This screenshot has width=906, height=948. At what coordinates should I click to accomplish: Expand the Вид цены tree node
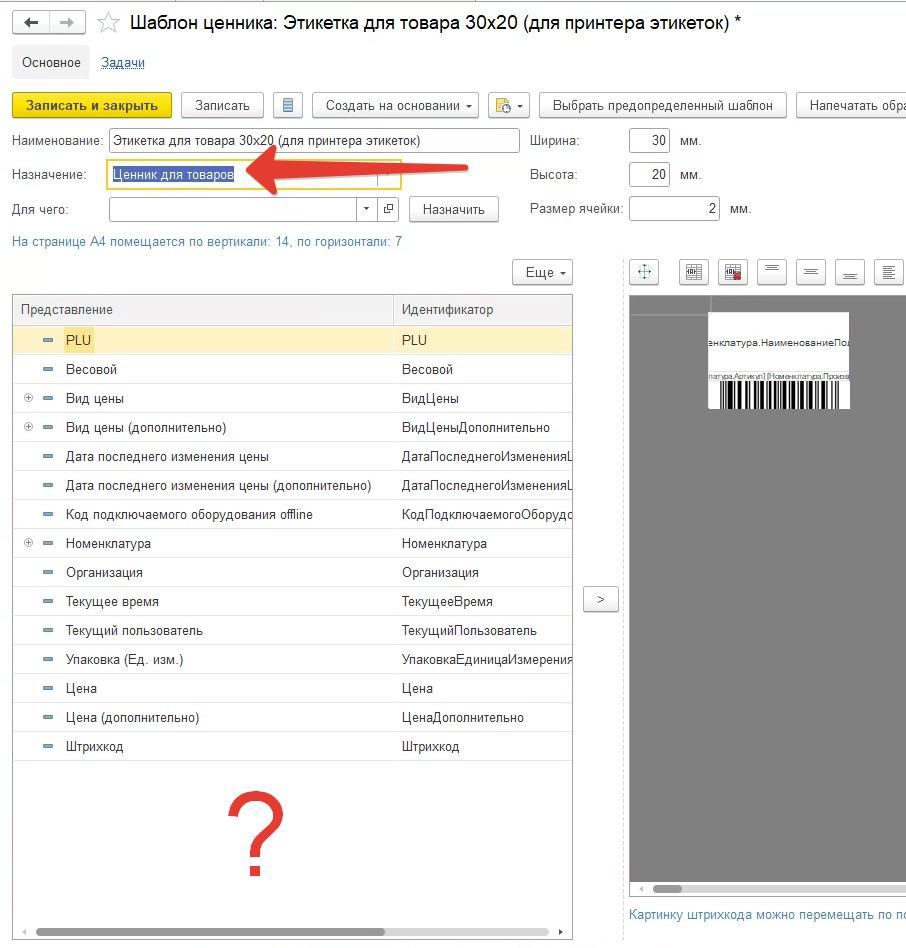[28, 398]
